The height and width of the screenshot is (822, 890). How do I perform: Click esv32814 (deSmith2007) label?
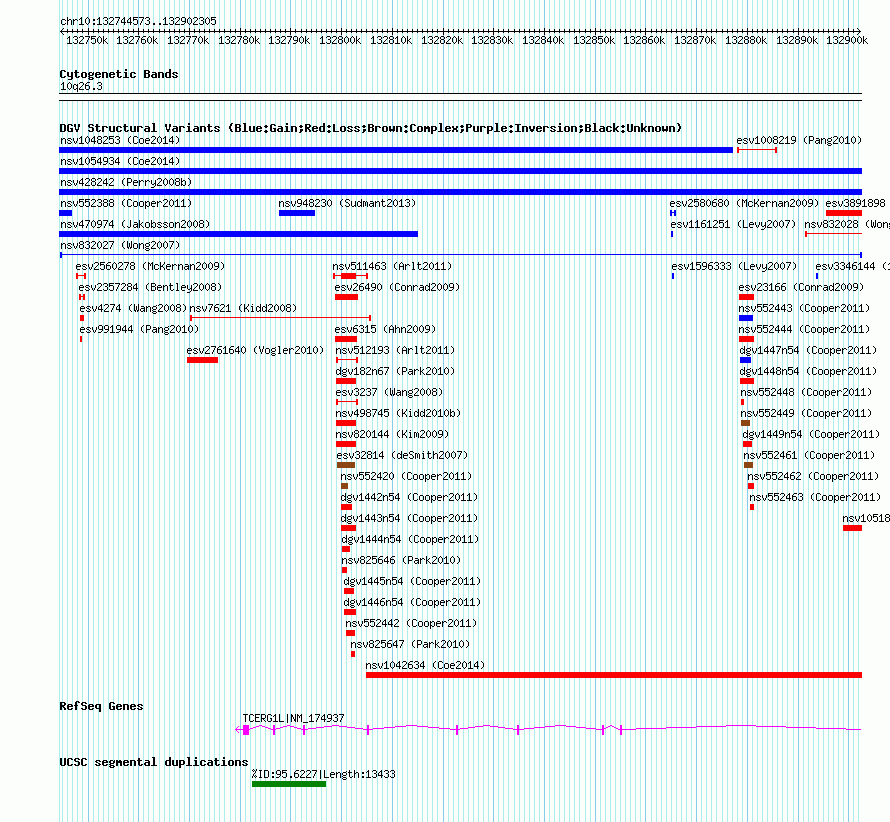(x=402, y=455)
